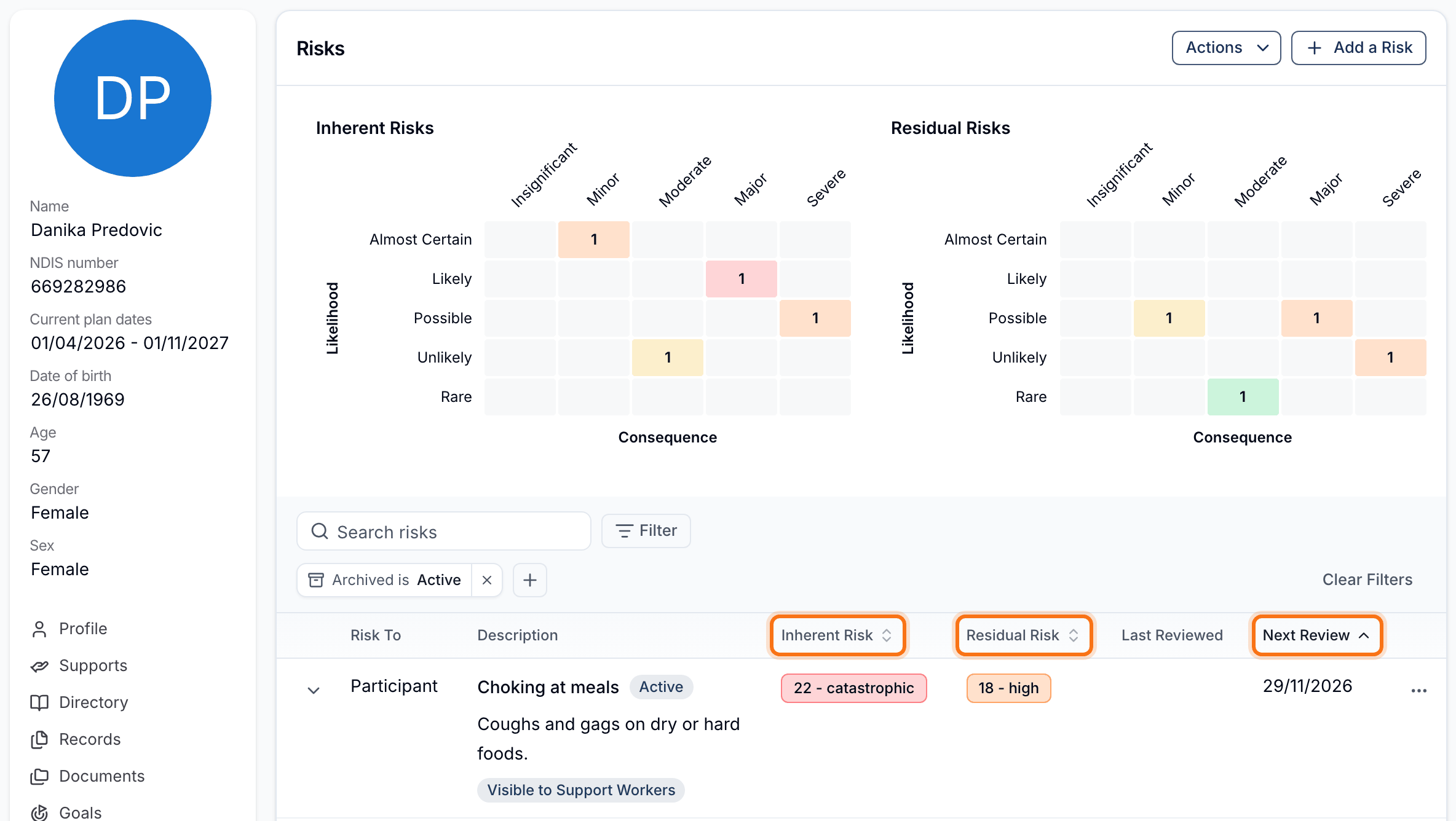Open the Supports handshake icon
The image size is (1456, 821).
[x=39, y=666]
